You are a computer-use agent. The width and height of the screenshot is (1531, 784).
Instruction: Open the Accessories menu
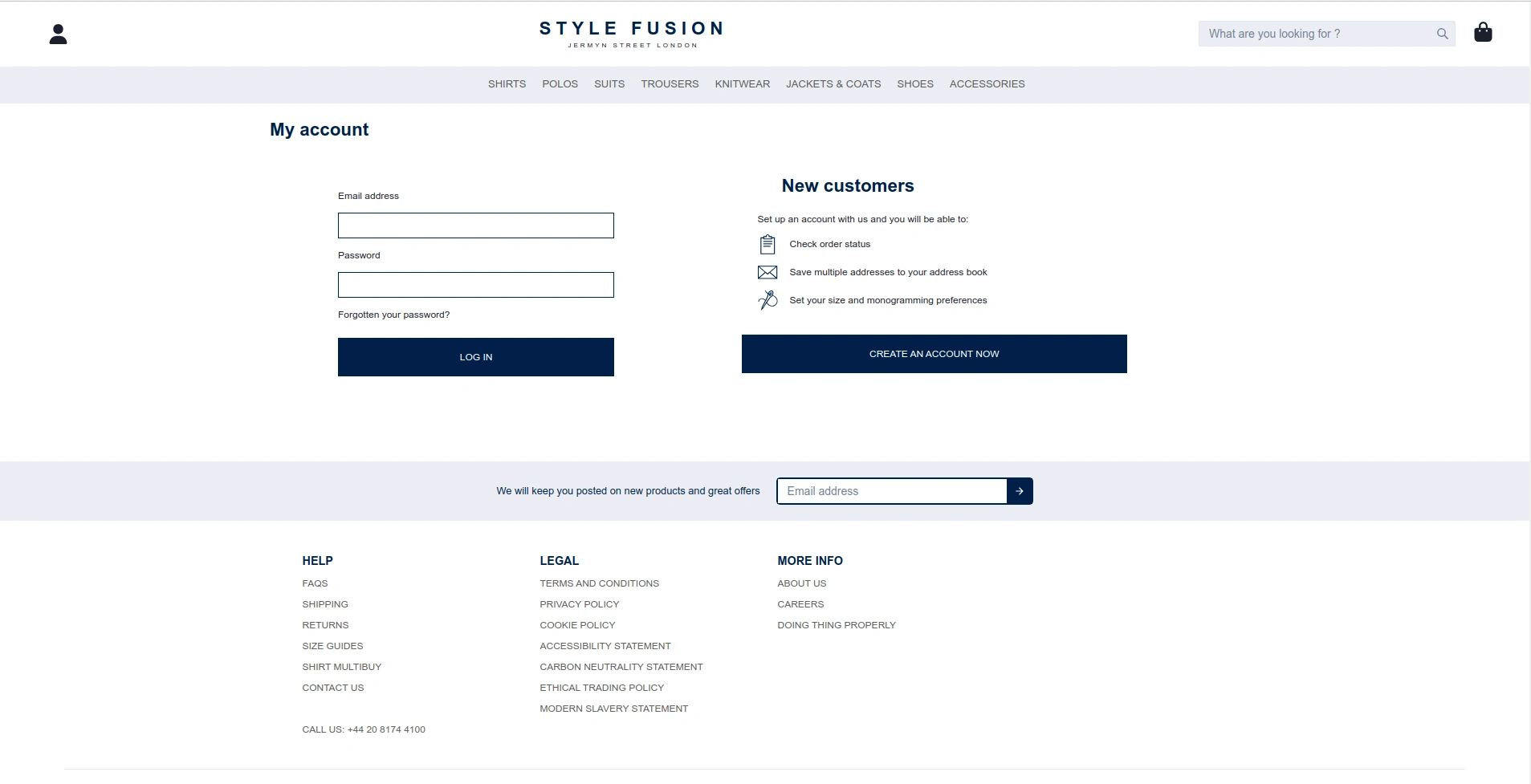987,84
